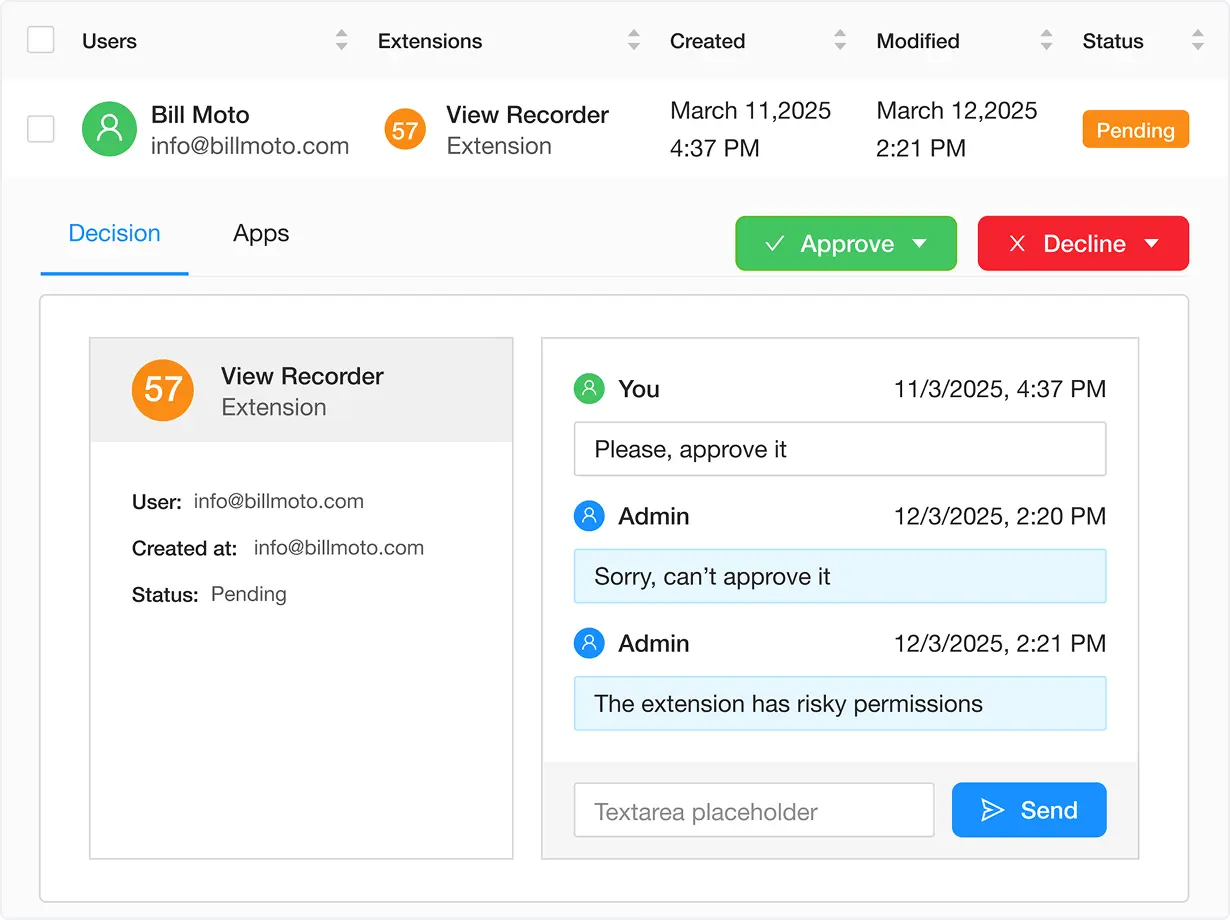Click the Users column sort arrows
1230x920 pixels.
point(341,41)
